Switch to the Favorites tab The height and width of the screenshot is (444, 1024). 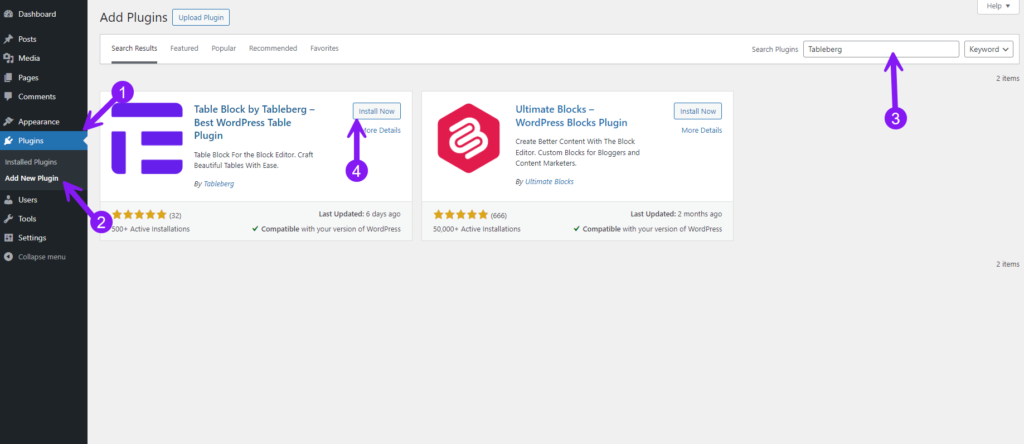coord(325,48)
